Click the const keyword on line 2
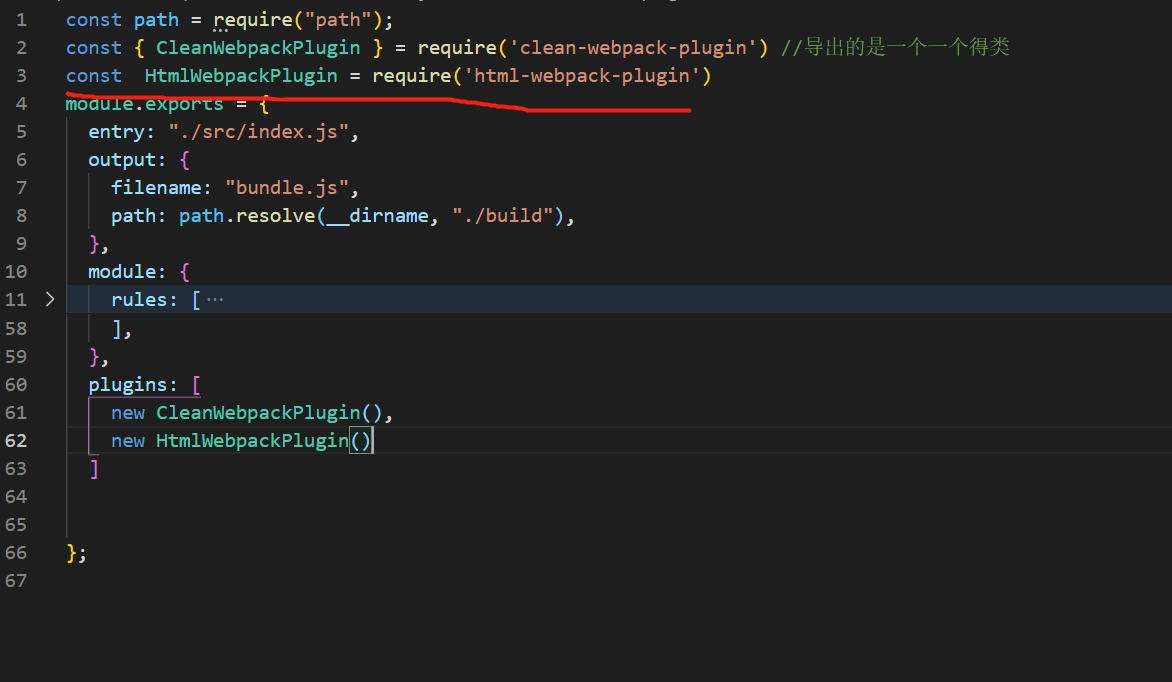This screenshot has height=682, width=1172. pyautogui.click(x=93, y=48)
